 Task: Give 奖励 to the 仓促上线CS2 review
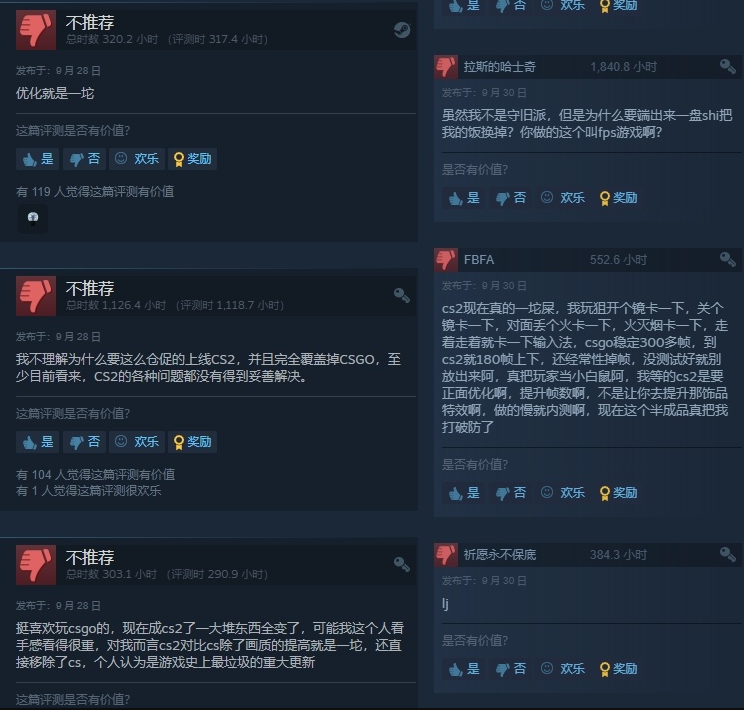[192, 442]
